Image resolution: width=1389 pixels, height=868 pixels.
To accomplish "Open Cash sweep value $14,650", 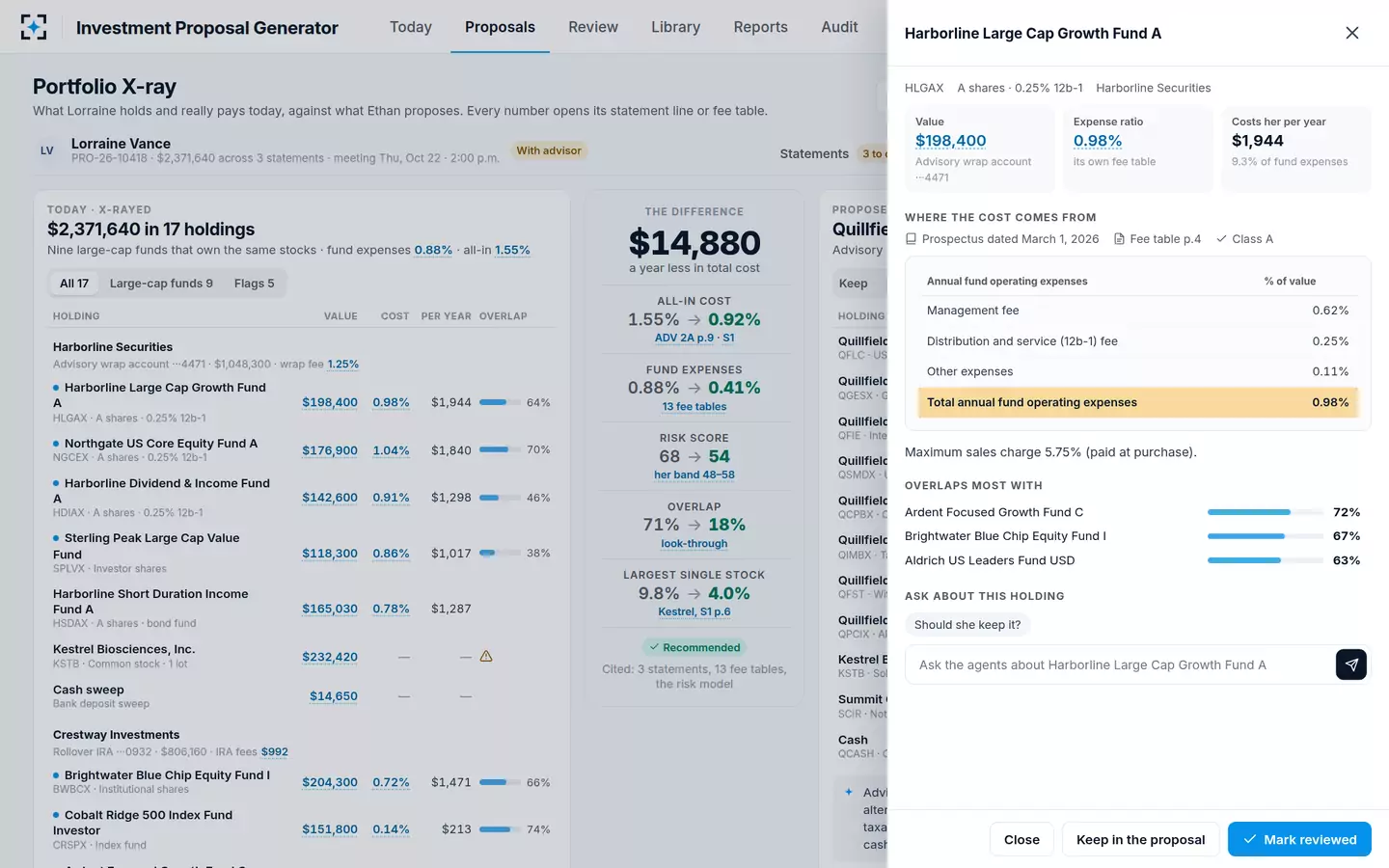I will 334,696.
